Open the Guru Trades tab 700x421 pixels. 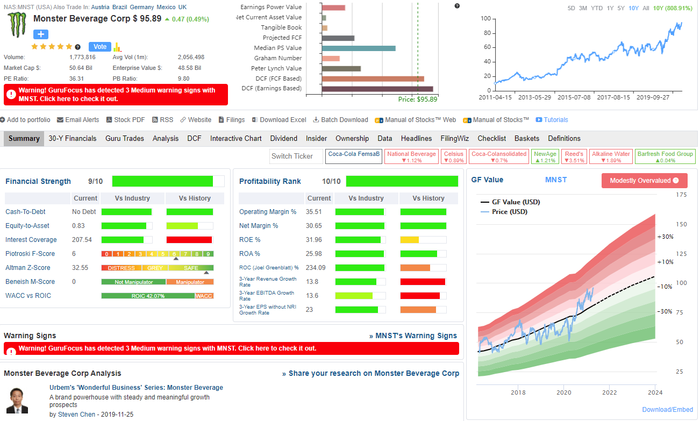125,138
